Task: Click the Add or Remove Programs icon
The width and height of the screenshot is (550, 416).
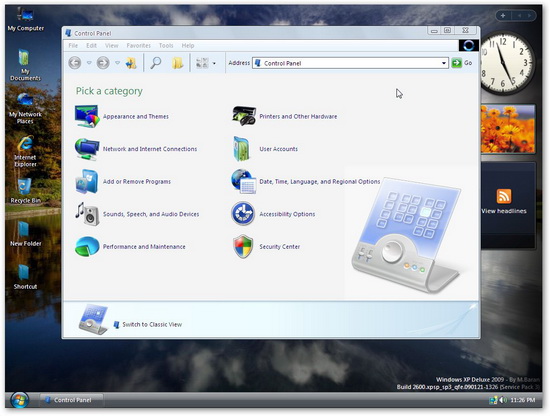Action: click(x=87, y=181)
